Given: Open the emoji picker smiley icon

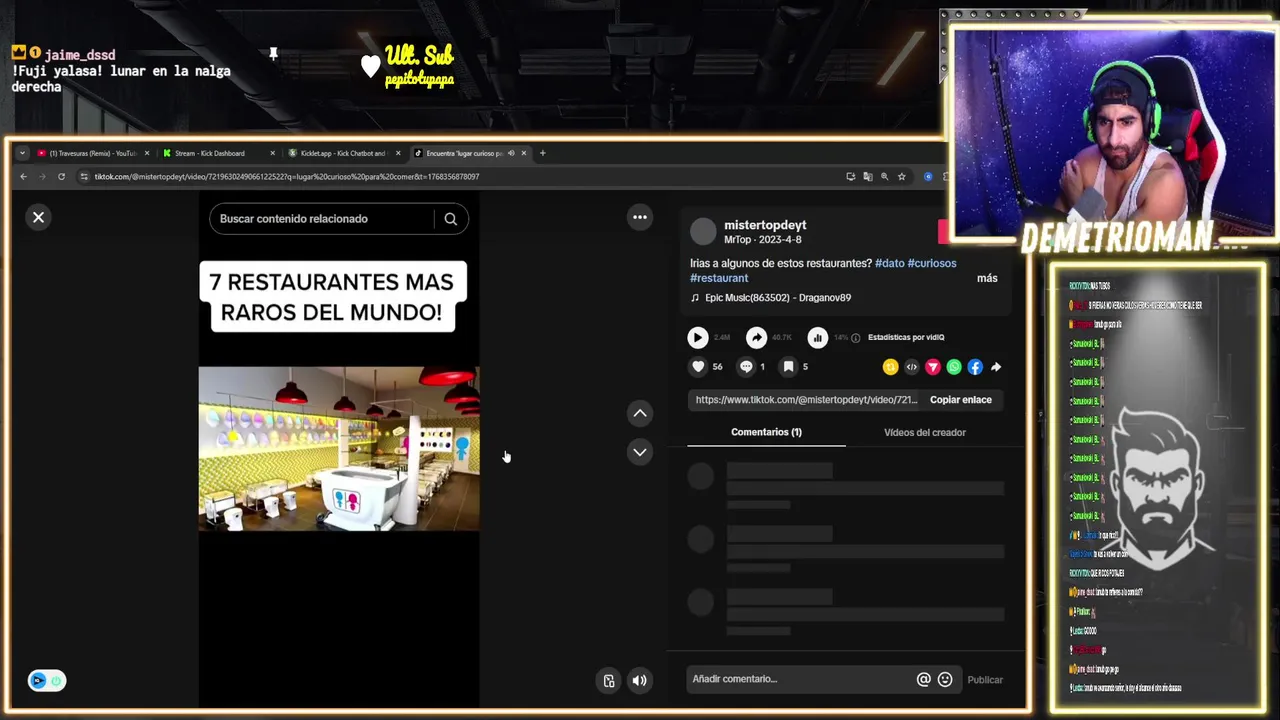Looking at the screenshot, I should pyautogui.click(x=945, y=680).
